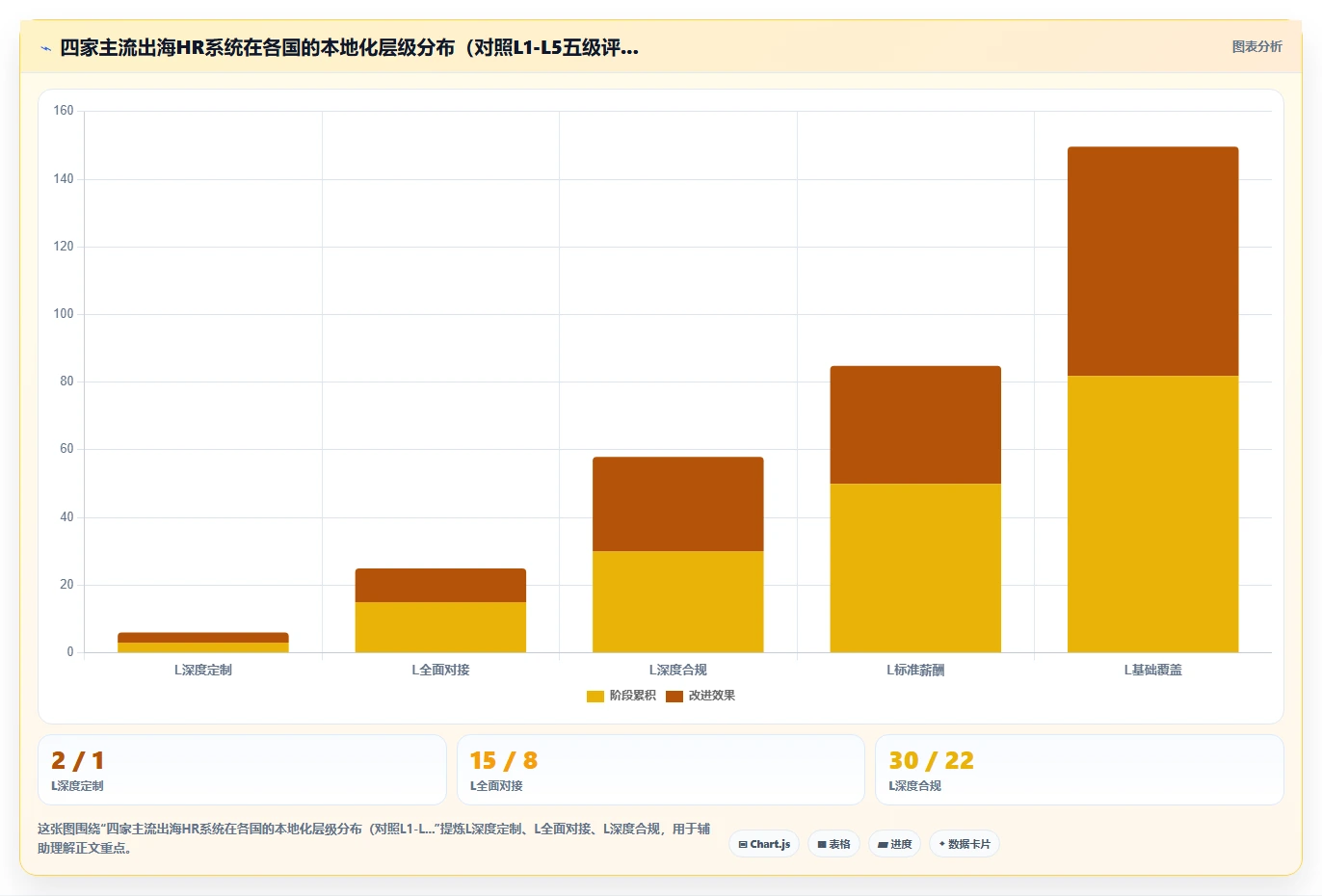Select the 进度 tag chip
The height and width of the screenshot is (896, 1322).
(894, 844)
